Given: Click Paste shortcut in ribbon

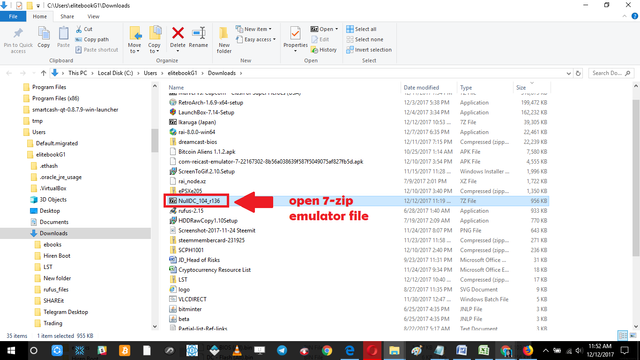Looking at the screenshot, I should 97,50.
